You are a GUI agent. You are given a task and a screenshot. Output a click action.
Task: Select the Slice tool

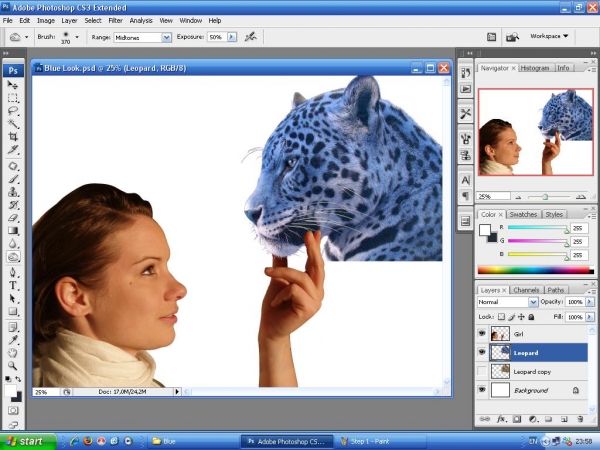pos(13,150)
